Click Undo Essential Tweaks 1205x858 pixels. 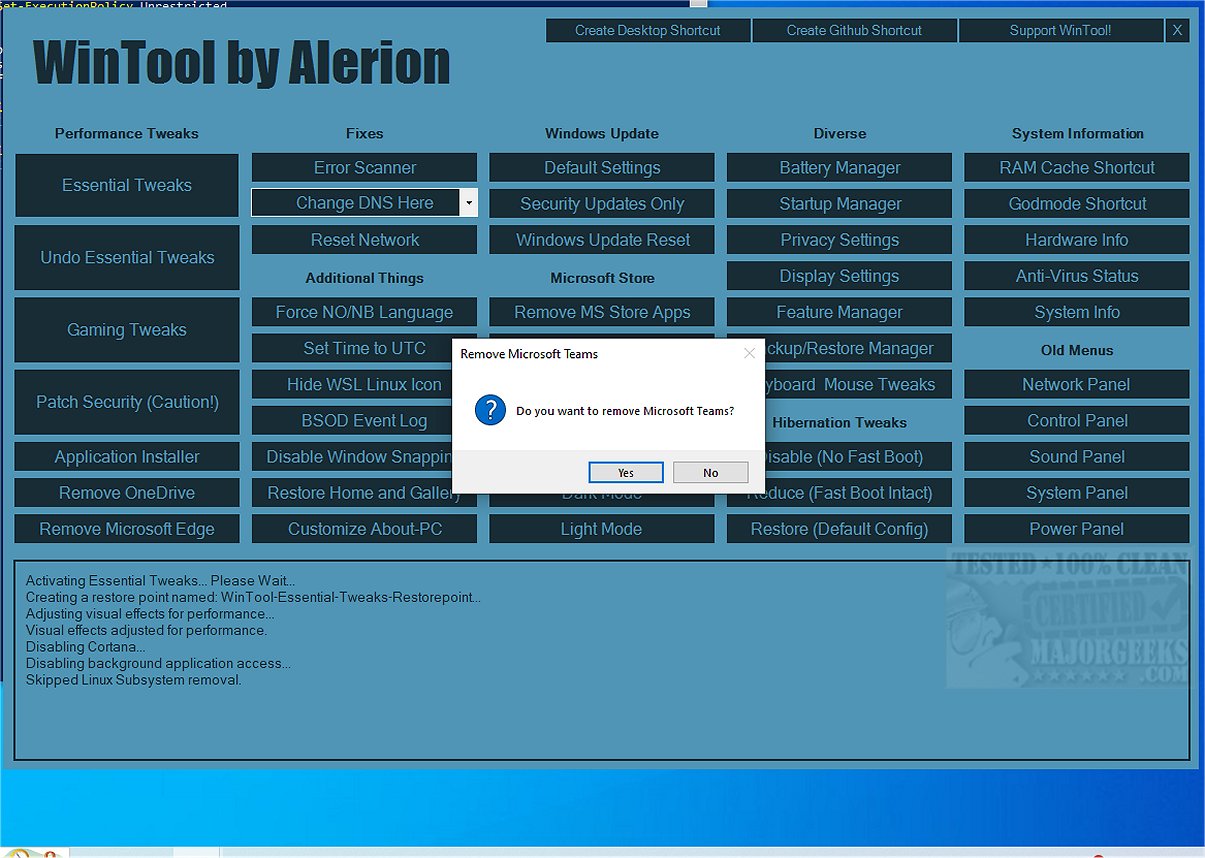click(127, 257)
